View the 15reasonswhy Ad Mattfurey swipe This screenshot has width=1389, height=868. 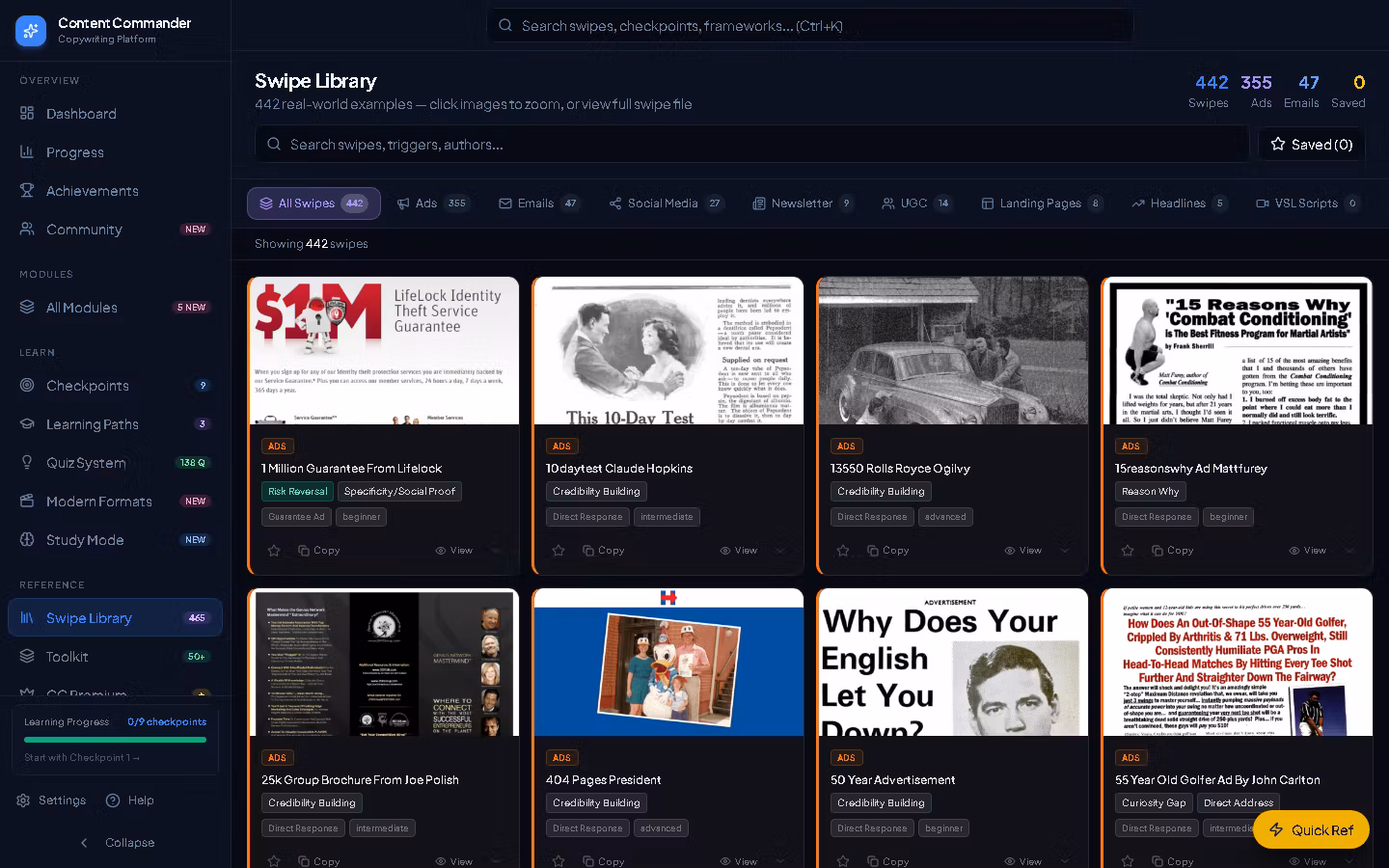point(1308,551)
